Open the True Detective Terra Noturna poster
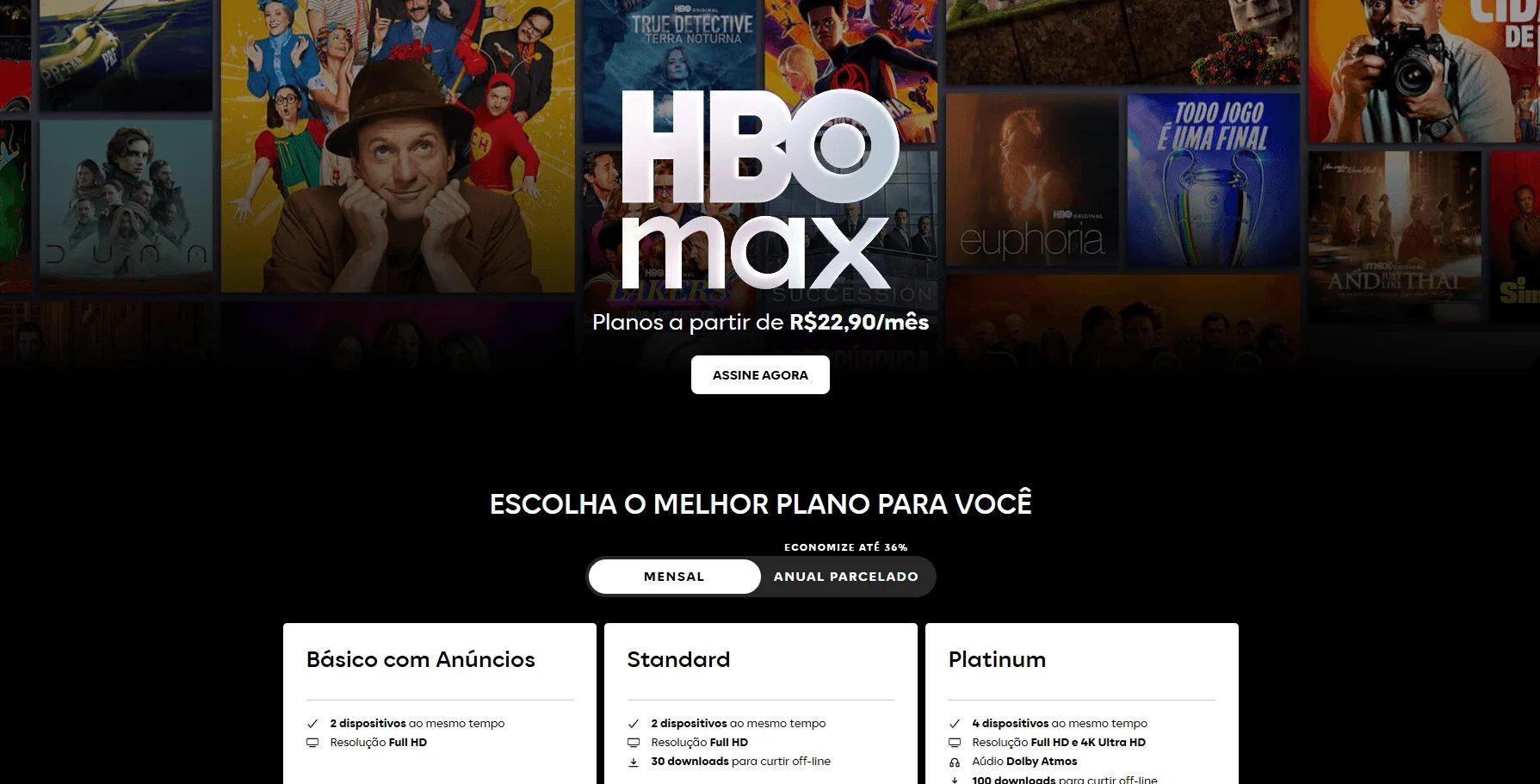Screen dimensions: 1540x784 tap(670, 69)
